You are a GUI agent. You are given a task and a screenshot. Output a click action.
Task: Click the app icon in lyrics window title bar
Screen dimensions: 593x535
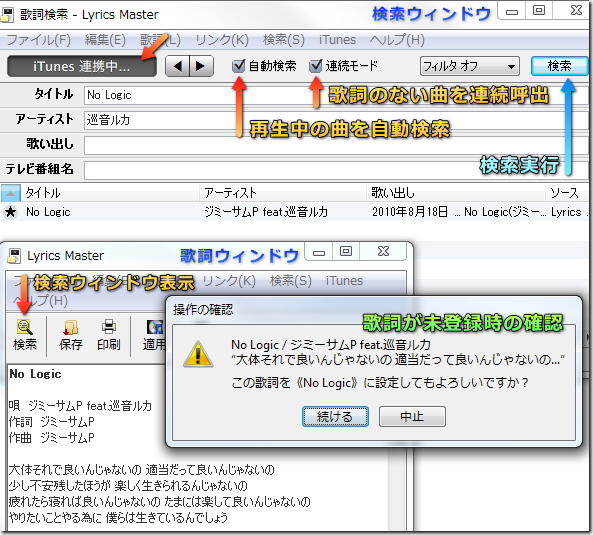(x=14, y=256)
